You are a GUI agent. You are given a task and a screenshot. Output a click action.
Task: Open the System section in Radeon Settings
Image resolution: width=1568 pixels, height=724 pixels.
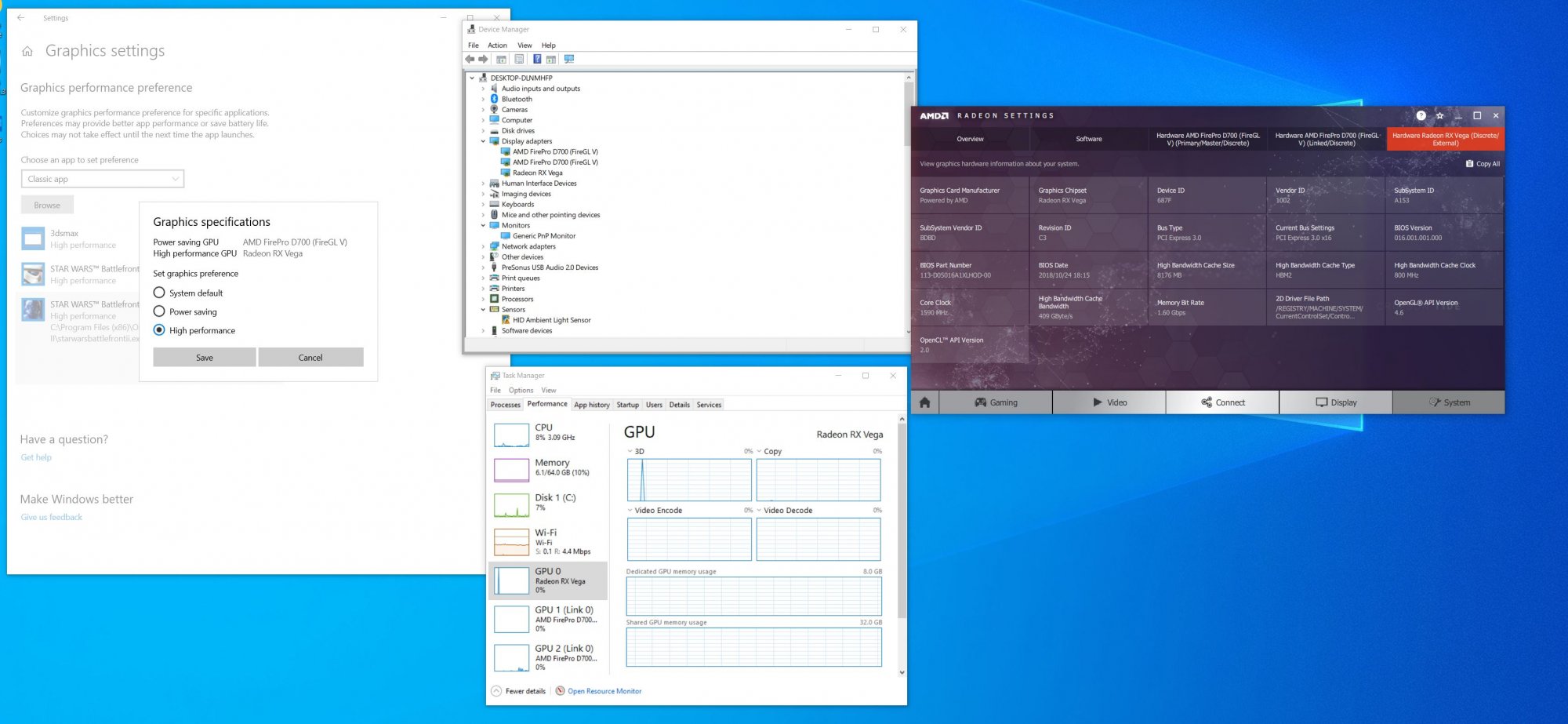click(x=1449, y=402)
